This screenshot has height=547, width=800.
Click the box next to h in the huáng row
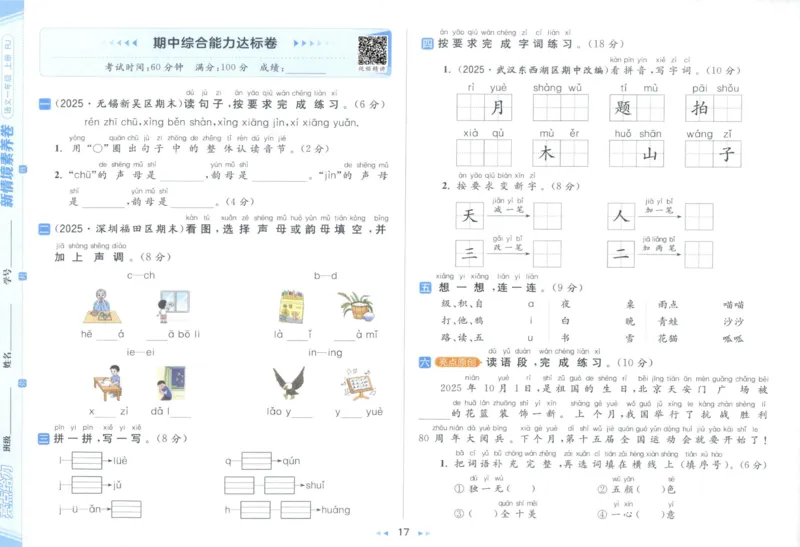coord(256,510)
